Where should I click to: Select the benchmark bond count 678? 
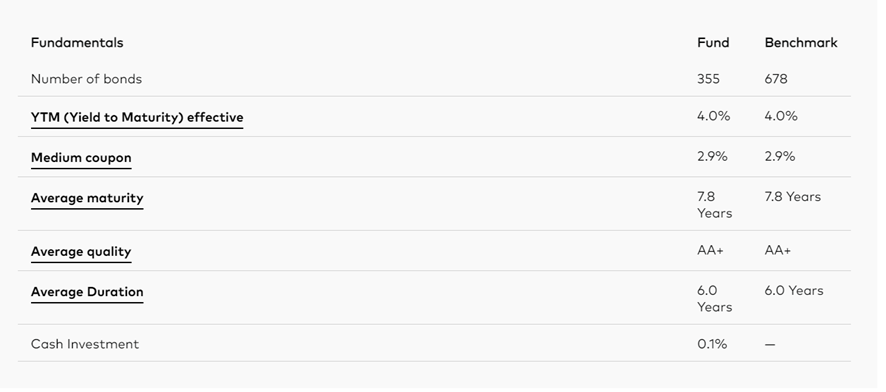(x=776, y=79)
